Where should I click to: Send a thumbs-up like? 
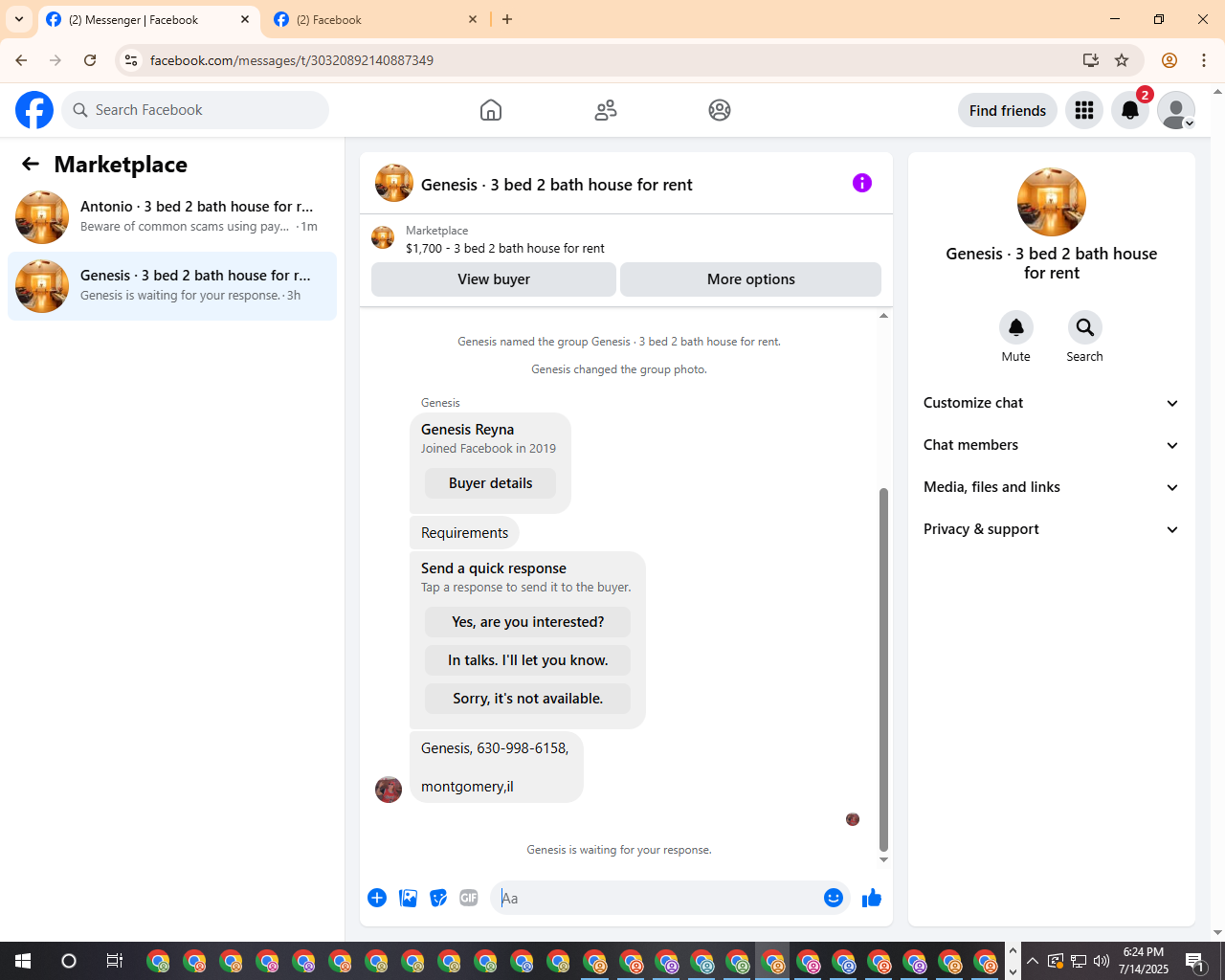[872, 898]
